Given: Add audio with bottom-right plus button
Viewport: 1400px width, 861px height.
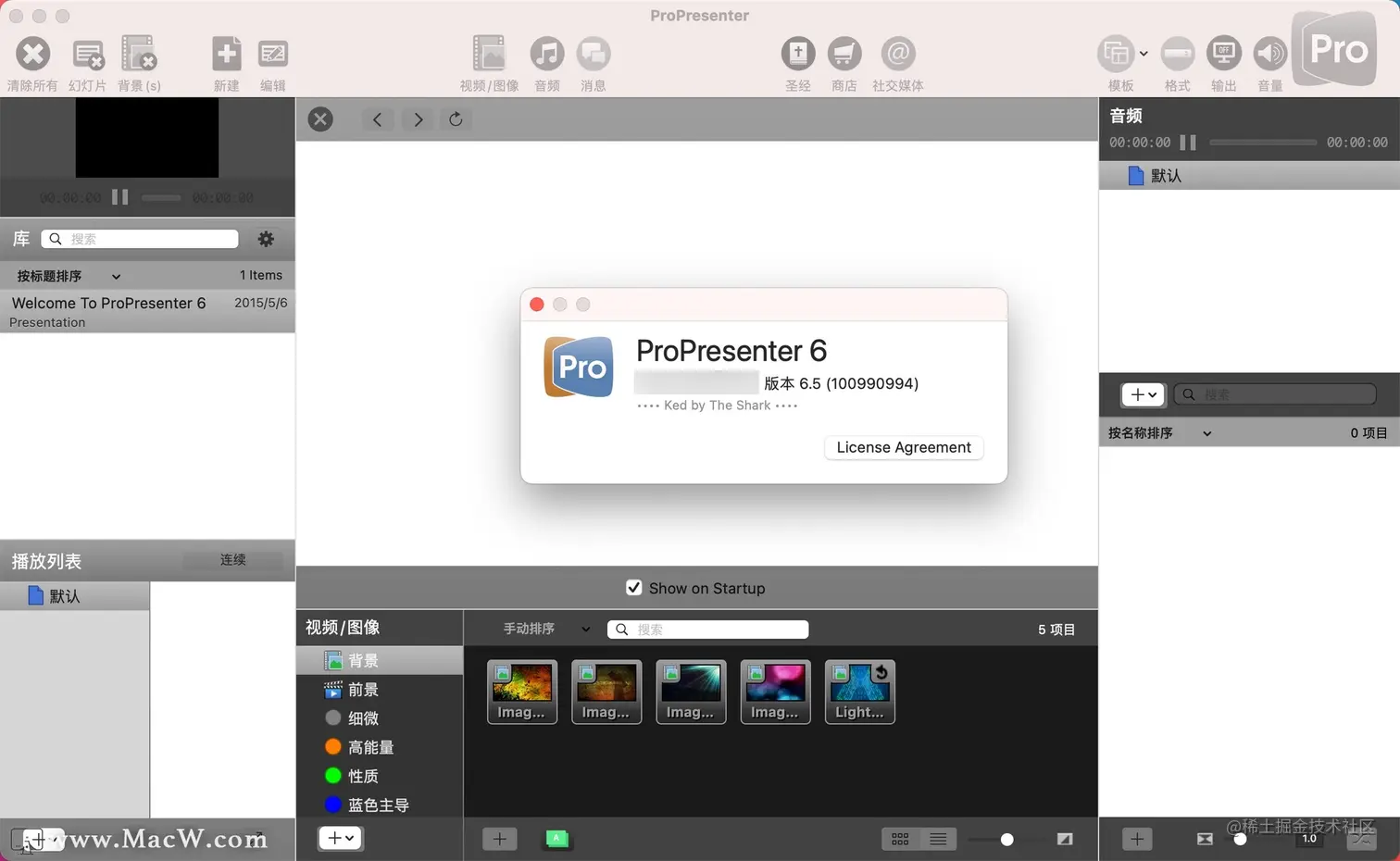Looking at the screenshot, I should pos(1137,839).
